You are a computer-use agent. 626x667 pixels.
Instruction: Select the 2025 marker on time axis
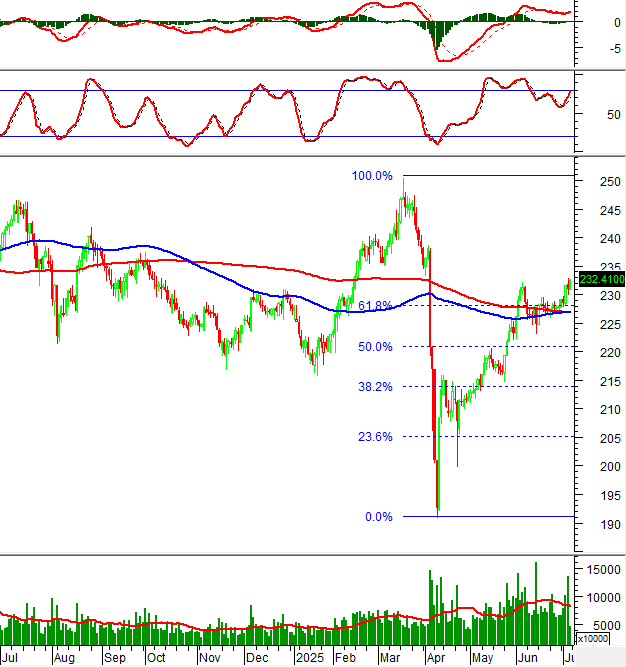pos(308,659)
